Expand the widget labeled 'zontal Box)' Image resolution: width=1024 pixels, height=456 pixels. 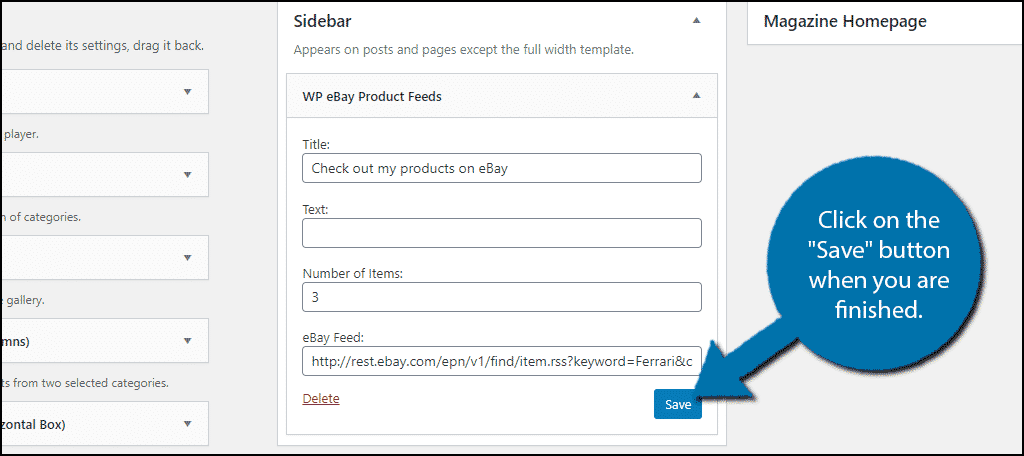coord(187,423)
